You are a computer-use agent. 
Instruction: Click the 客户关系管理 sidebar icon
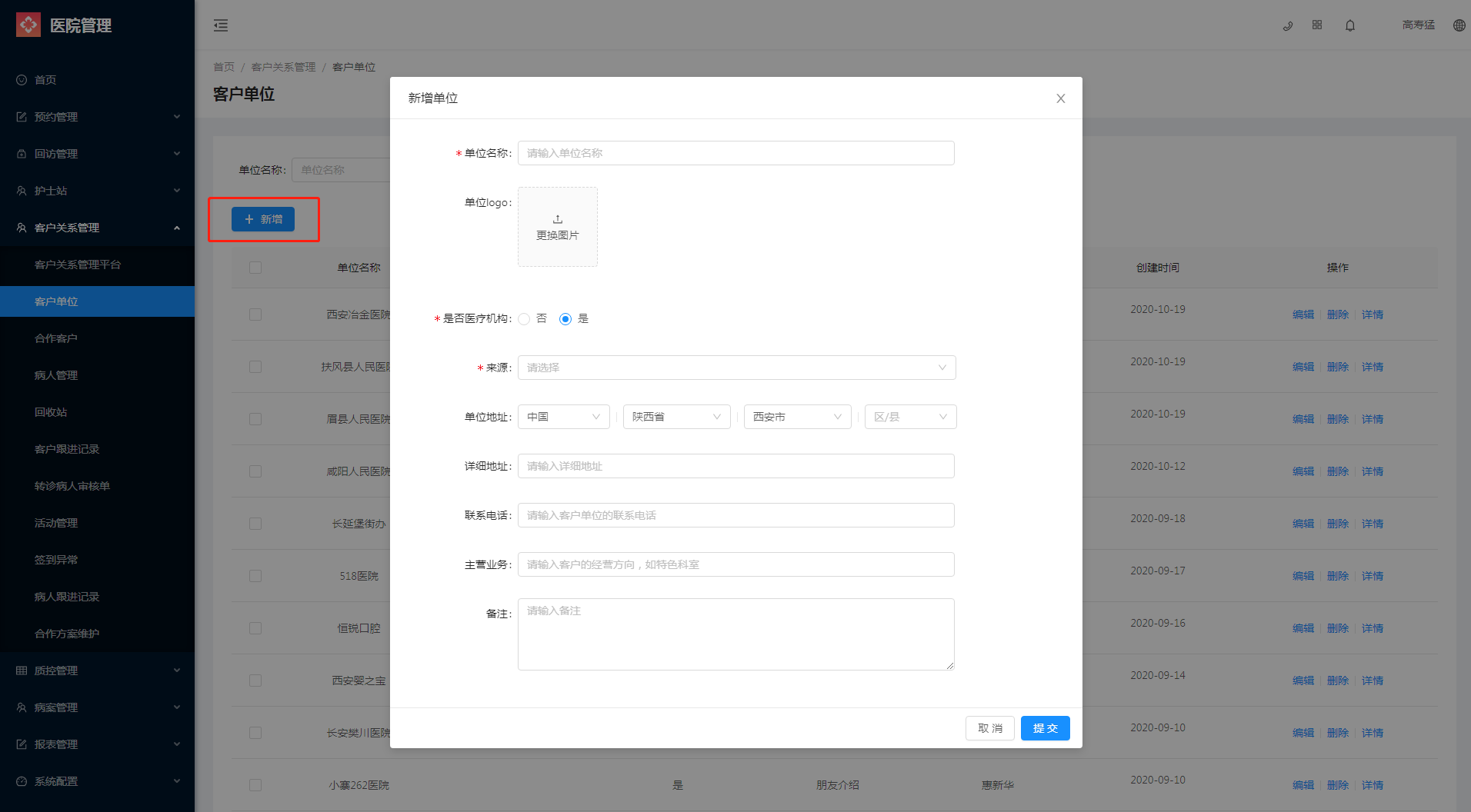point(22,228)
